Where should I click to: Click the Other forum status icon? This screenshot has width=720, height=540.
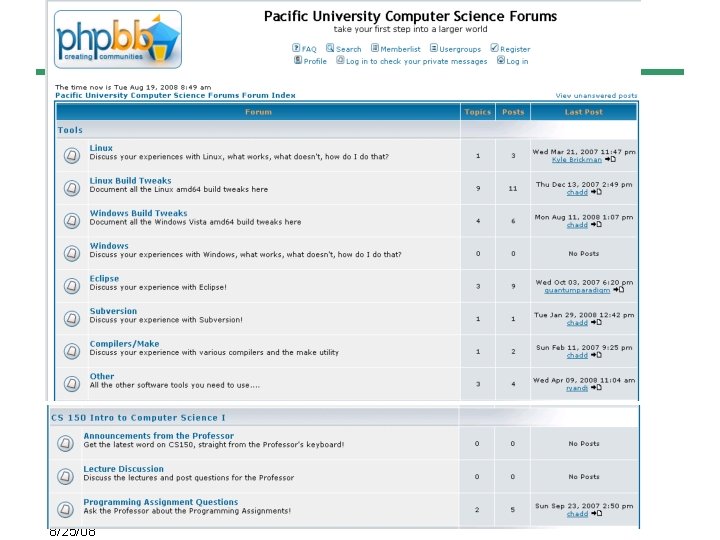[x=72, y=384]
